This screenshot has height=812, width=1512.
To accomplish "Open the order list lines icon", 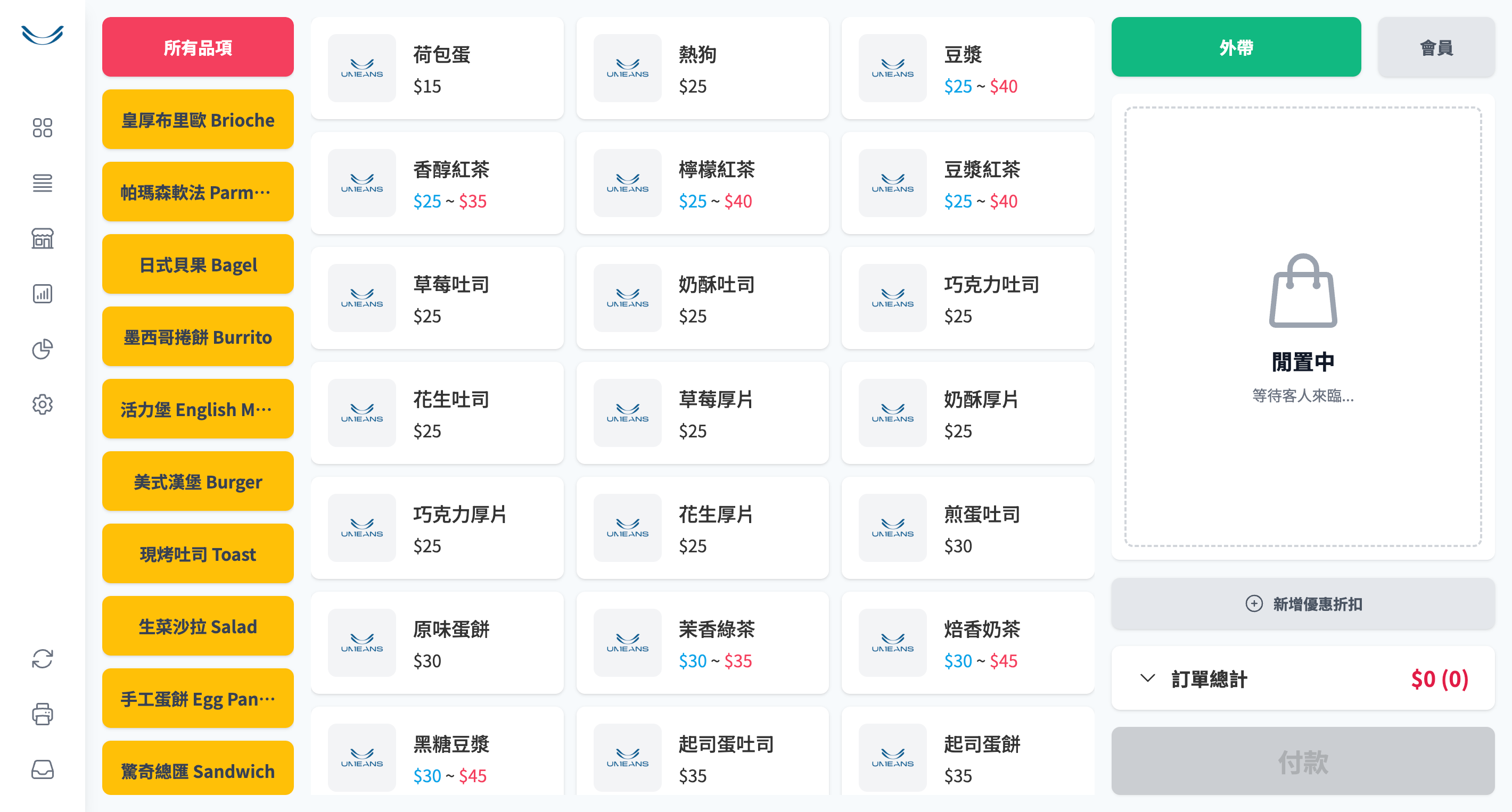I will [x=42, y=183].
